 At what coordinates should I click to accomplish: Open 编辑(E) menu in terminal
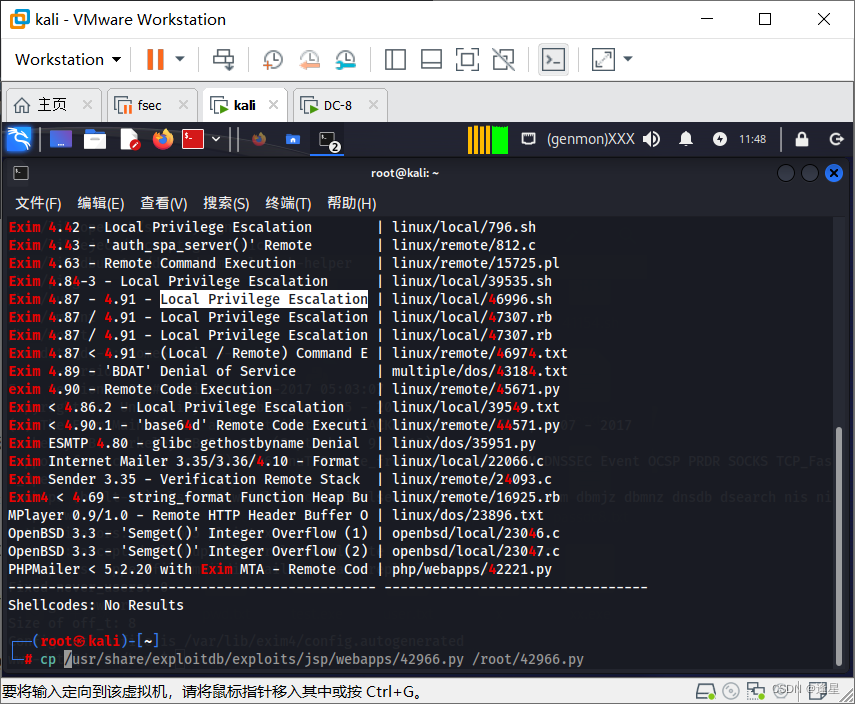[100, 203]
